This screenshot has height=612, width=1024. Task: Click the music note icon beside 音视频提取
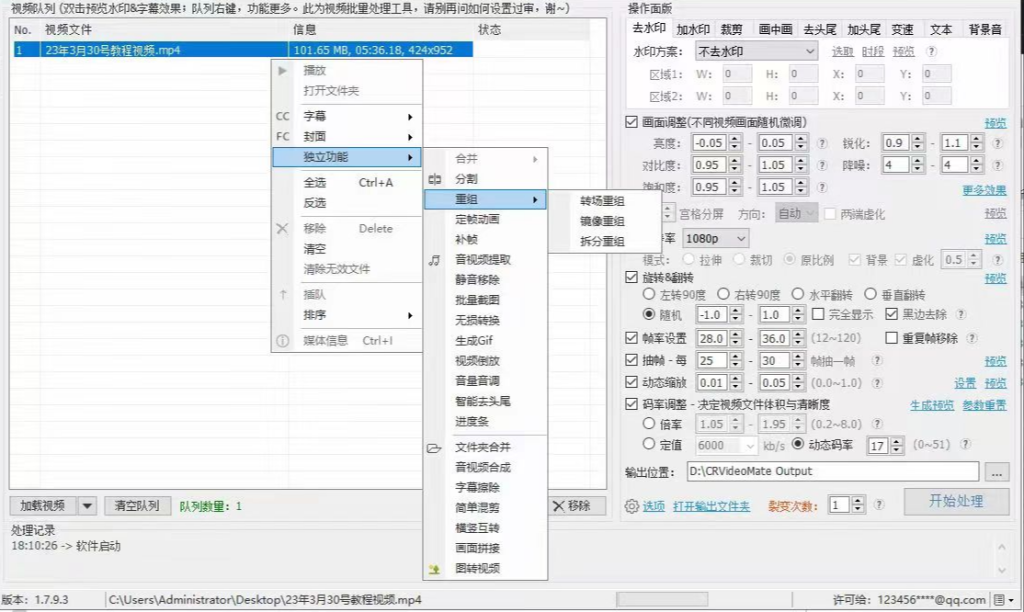pos(434,260)
